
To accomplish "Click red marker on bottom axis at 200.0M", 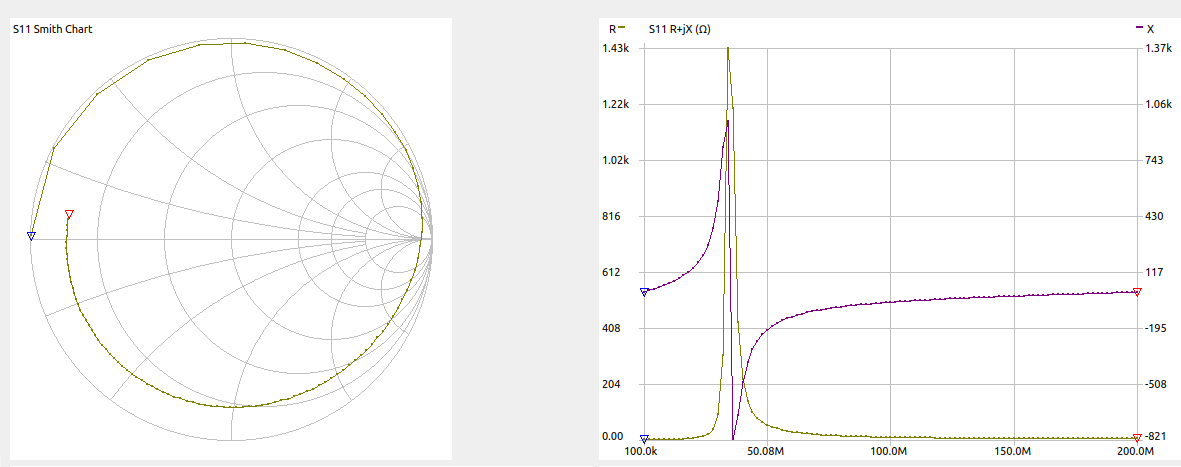I will (x=1138, y=438).
